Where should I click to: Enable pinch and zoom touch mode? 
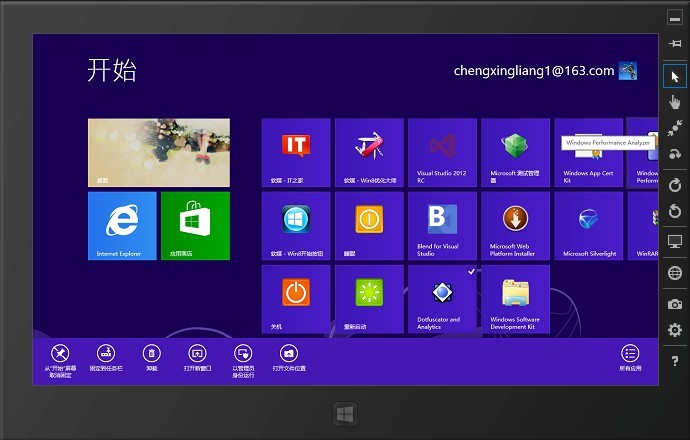pos(675,128)
